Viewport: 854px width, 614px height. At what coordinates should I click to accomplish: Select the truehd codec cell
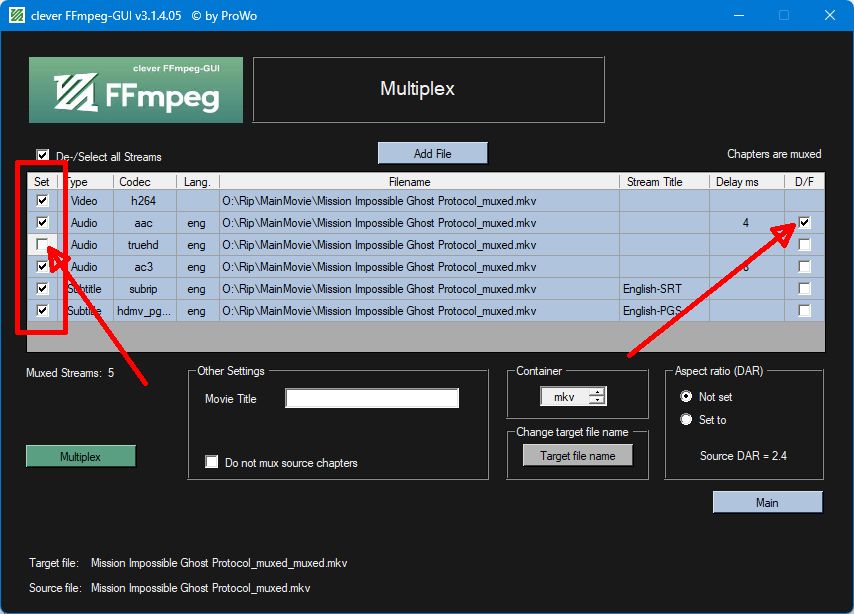[x=144, y=245]
